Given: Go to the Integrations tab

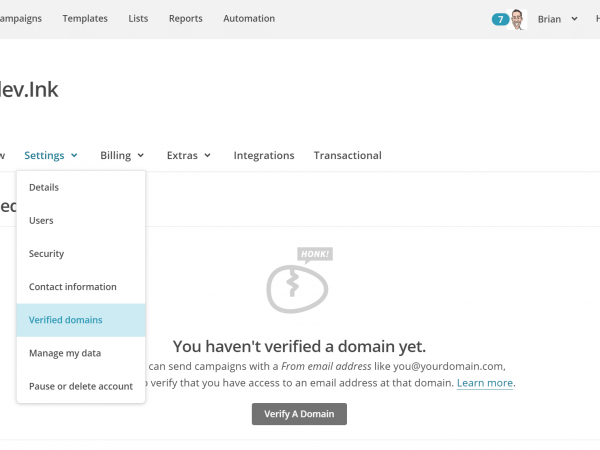Looking at the screenshot, I should (x=264, y=155).
